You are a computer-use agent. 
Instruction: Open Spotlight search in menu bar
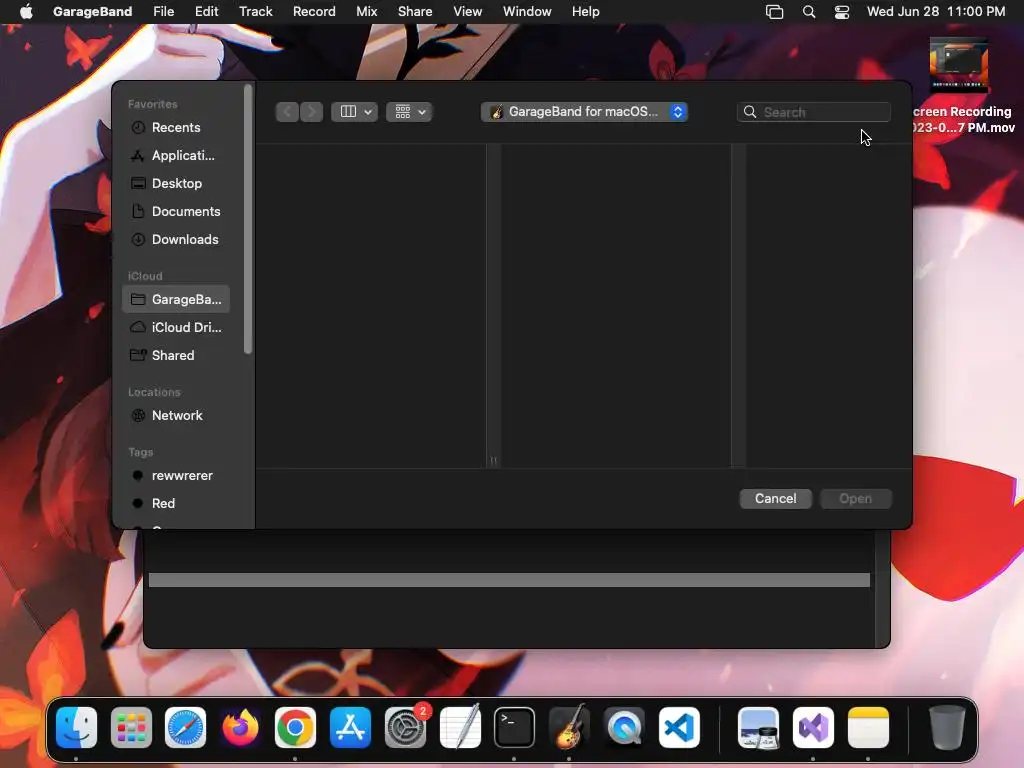pyautogui.click(x=808, y=12)
